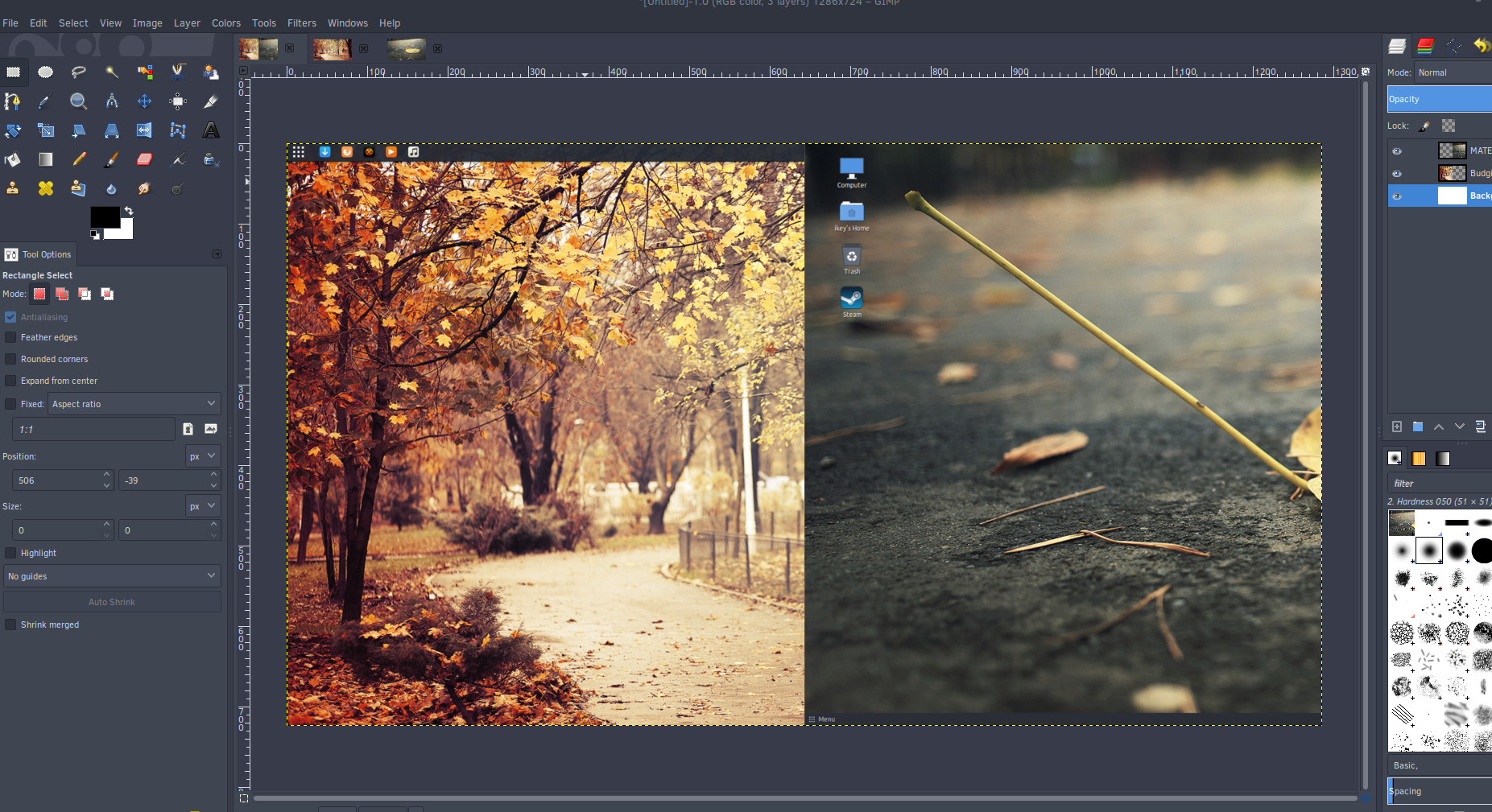The image size is (1492, 812).
Task: Swap foreground and background colors
Action: [129, 211]
